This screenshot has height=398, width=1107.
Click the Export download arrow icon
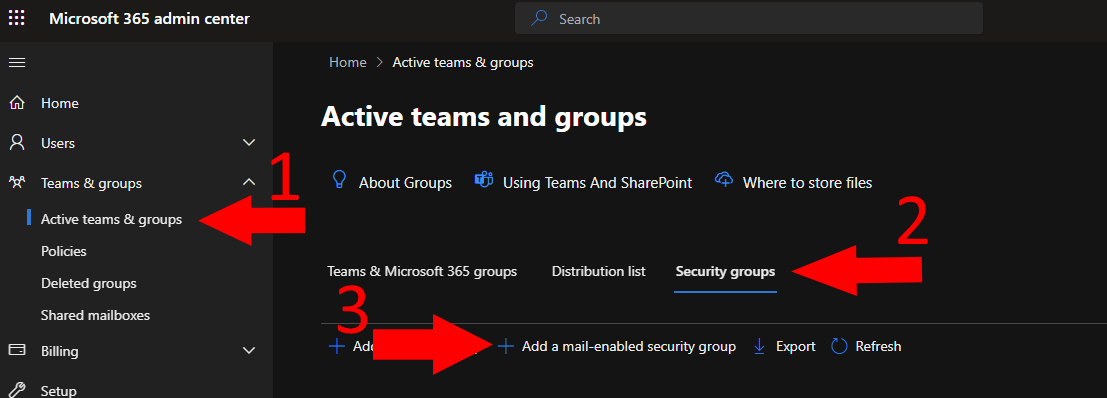[760, 346]
